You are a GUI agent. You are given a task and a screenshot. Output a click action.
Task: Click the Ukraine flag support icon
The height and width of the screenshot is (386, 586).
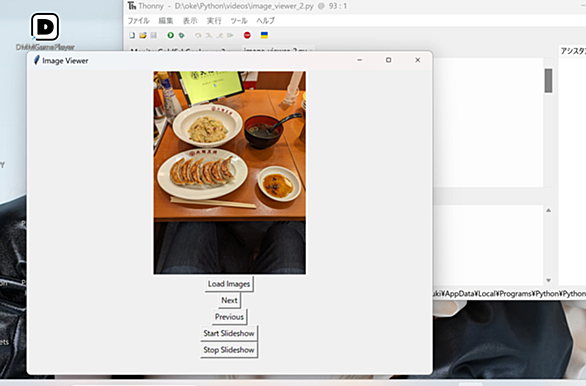coord(264,35)
